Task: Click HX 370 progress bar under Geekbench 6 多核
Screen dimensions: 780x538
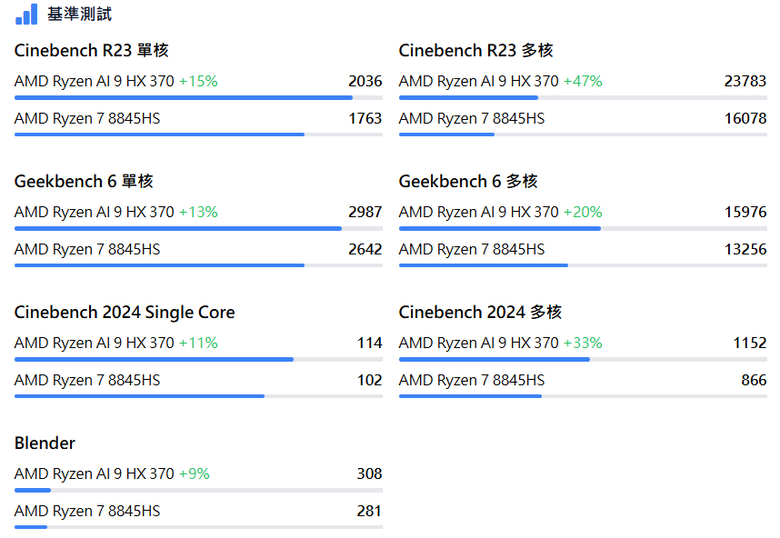Action: coord(583,229)
